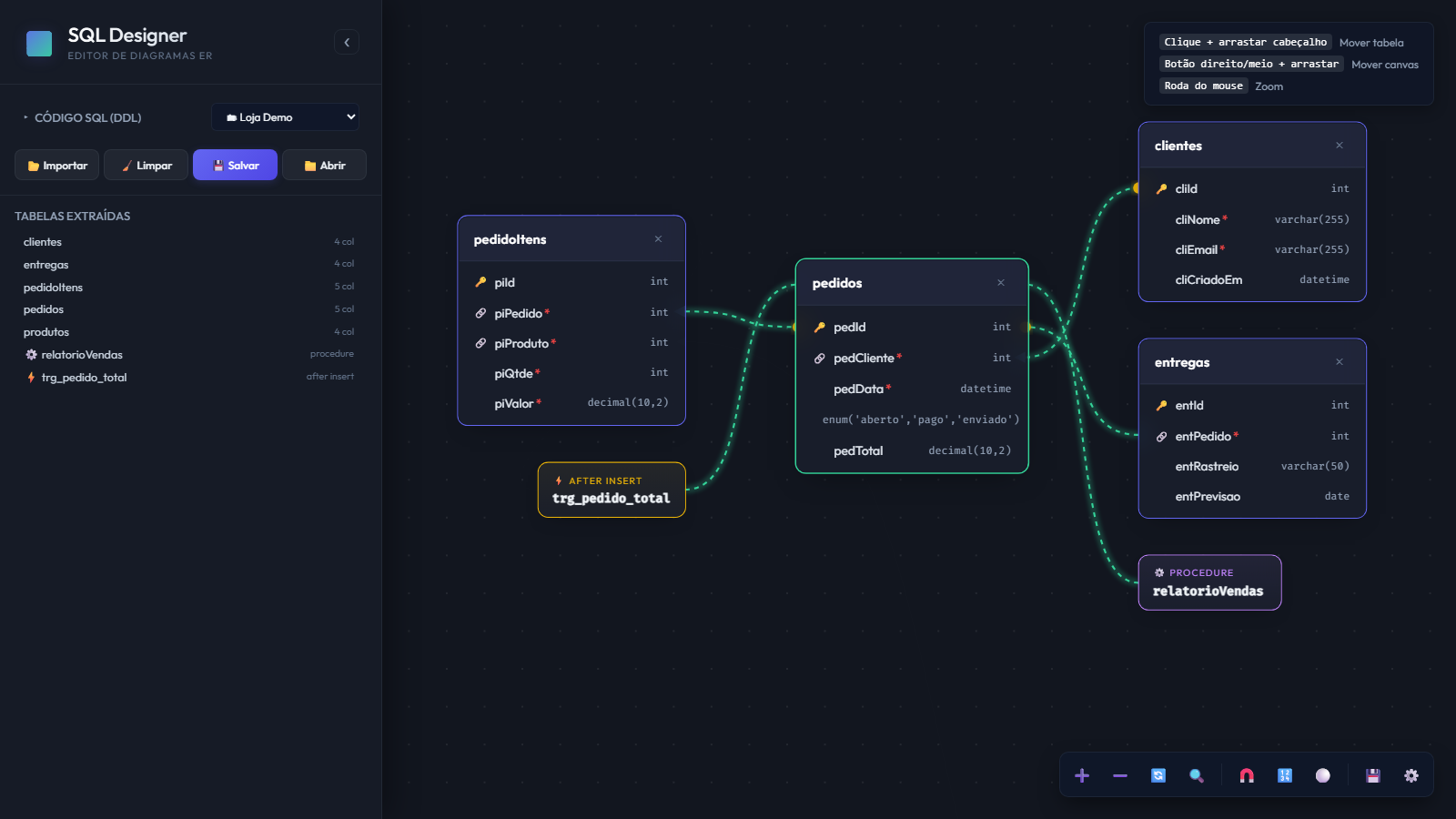This screenshot has height=819, width=1456.
Task: Click the trg_pedido_total trigger node on canvas
Action: [x=612, y=490]
